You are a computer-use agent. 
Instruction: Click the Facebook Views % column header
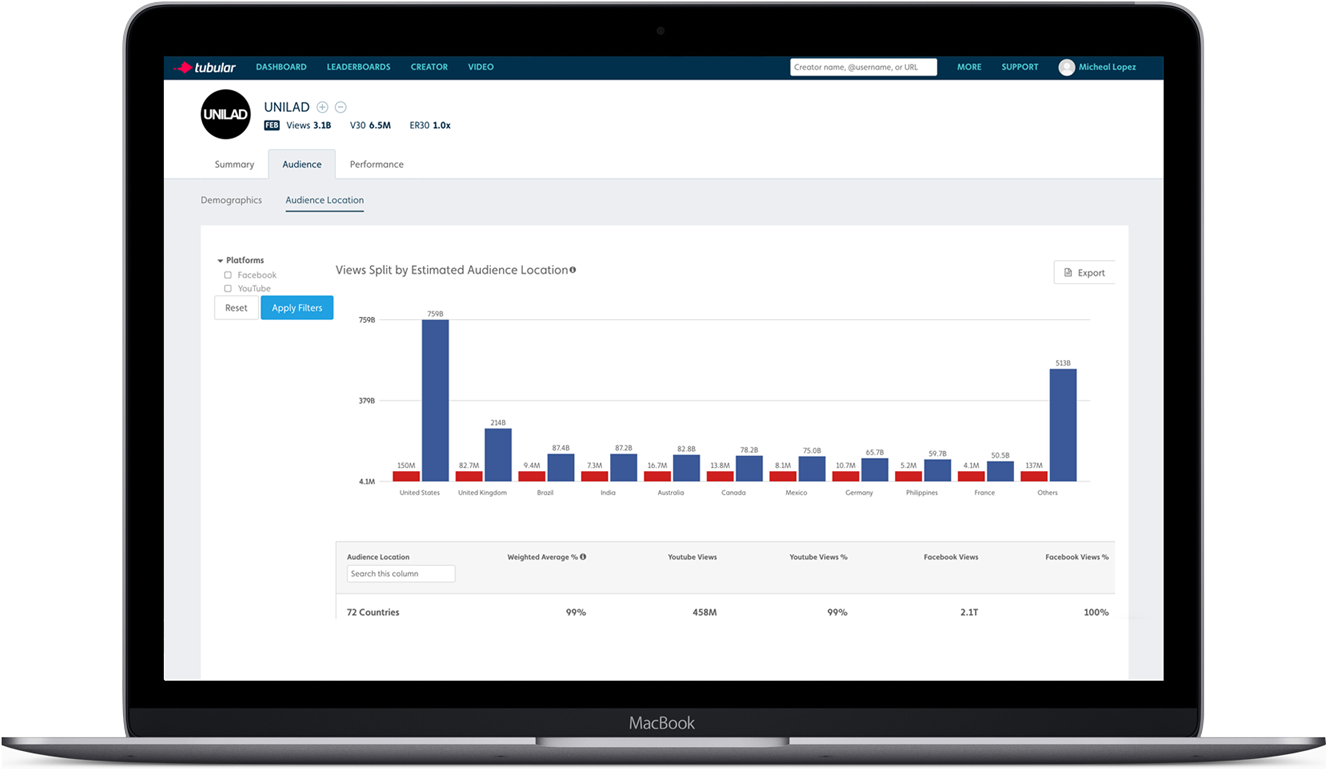tap(1077, 557)
